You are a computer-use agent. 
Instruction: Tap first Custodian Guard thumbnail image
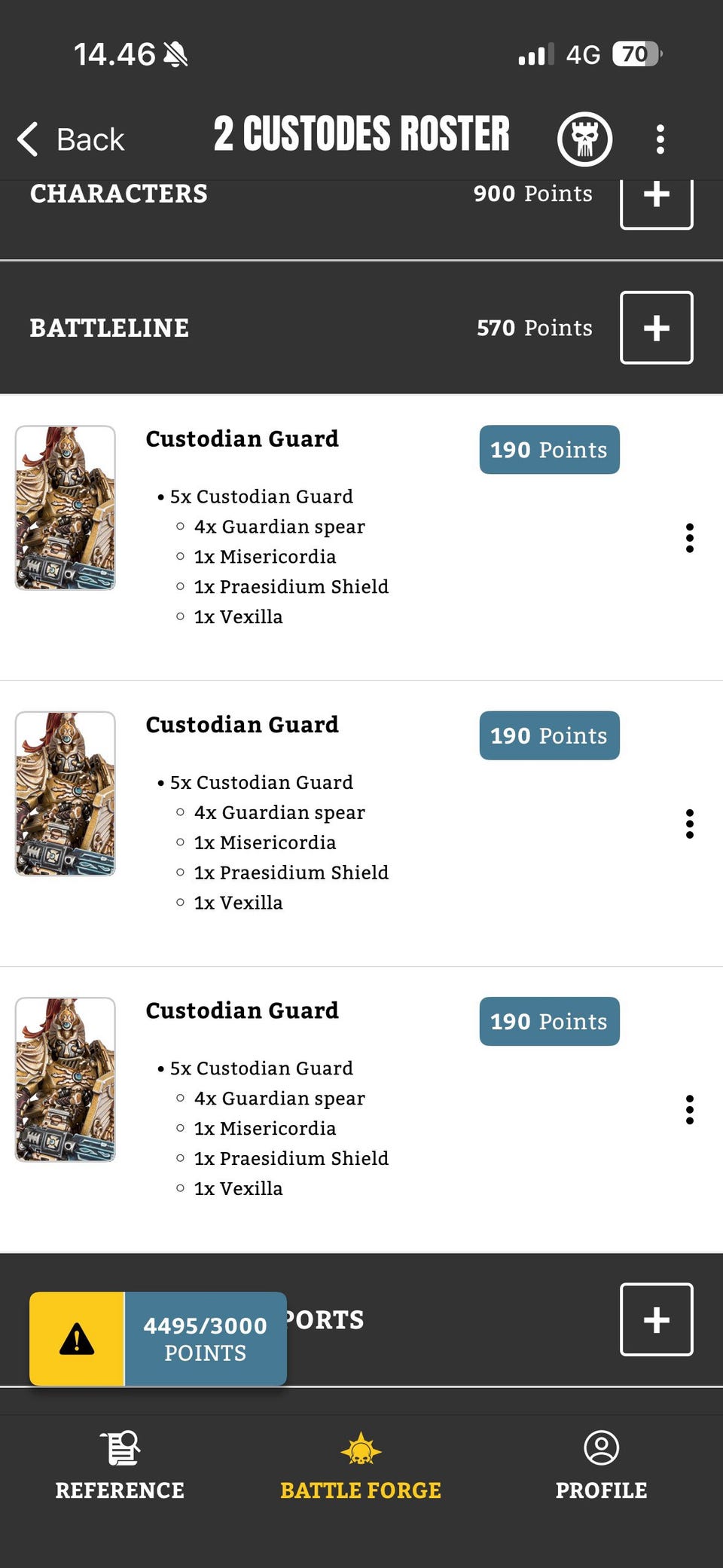(x=66, y=508)
